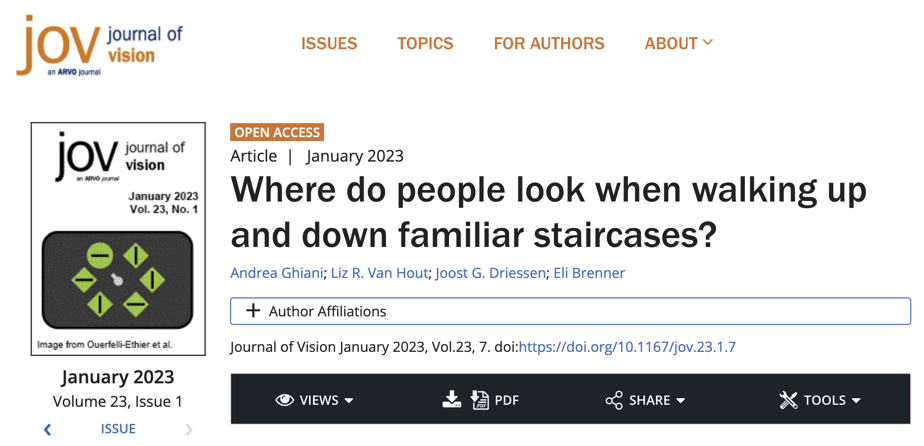Go to previous issue with left arrow

pyautogui.click(x=47, y=429)
